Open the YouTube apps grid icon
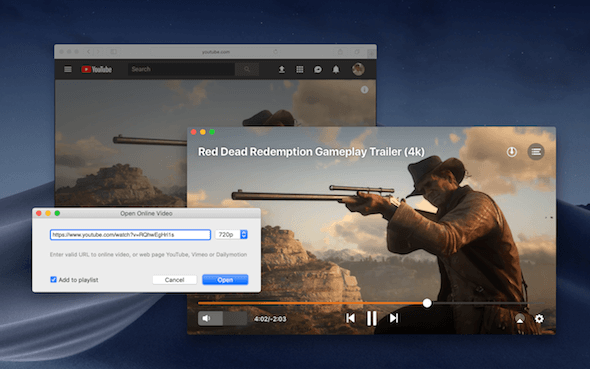The height and width of the screenshot is (369, 590). point(300,69)
